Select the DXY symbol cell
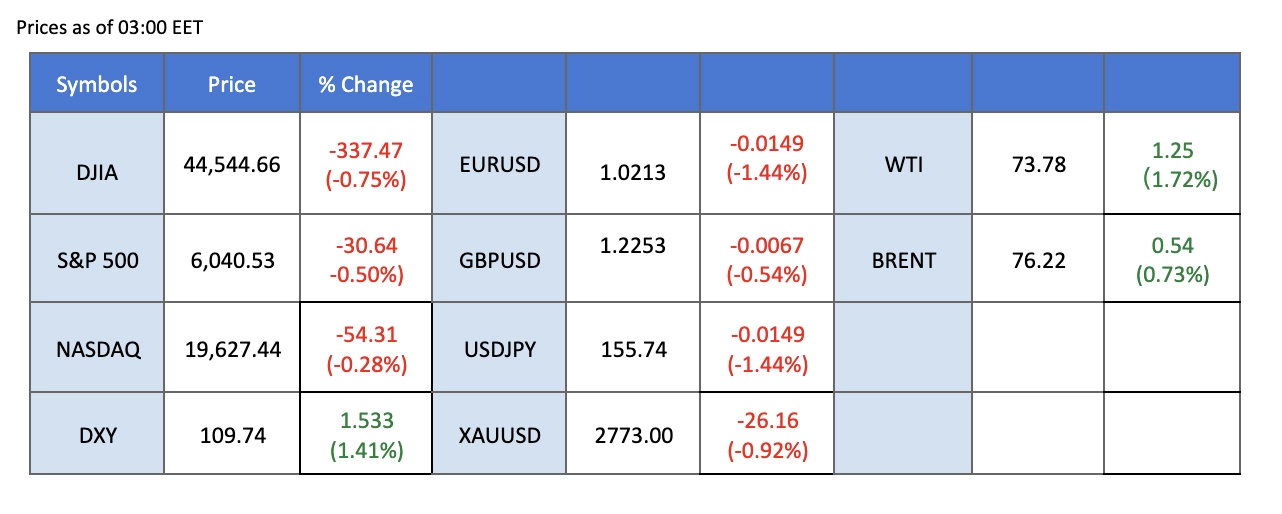 pos(96,435)
